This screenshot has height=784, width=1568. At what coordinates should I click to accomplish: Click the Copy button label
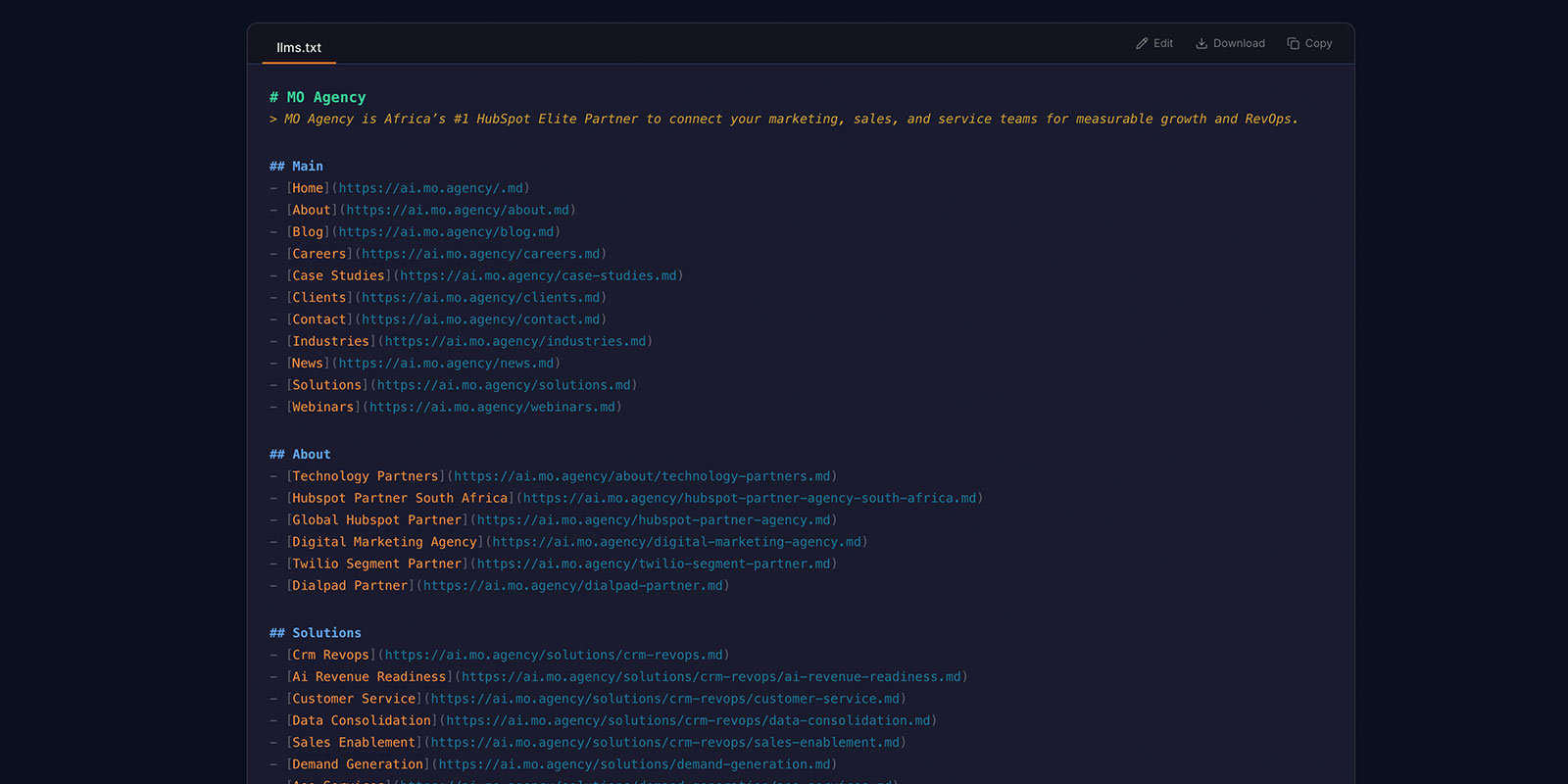[1318, 43]
